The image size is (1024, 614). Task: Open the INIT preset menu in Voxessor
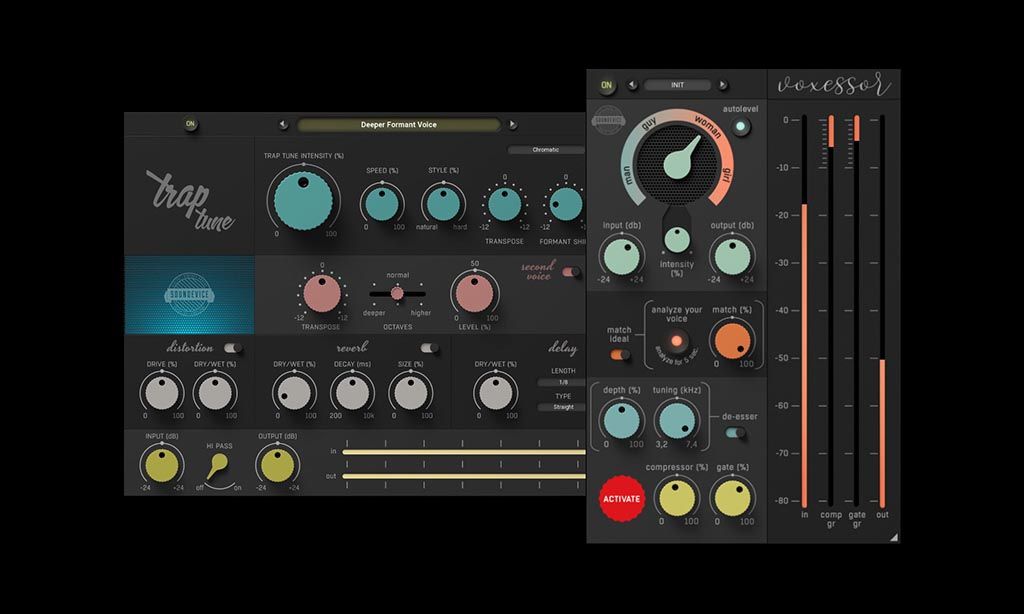(x=677, y=85)
